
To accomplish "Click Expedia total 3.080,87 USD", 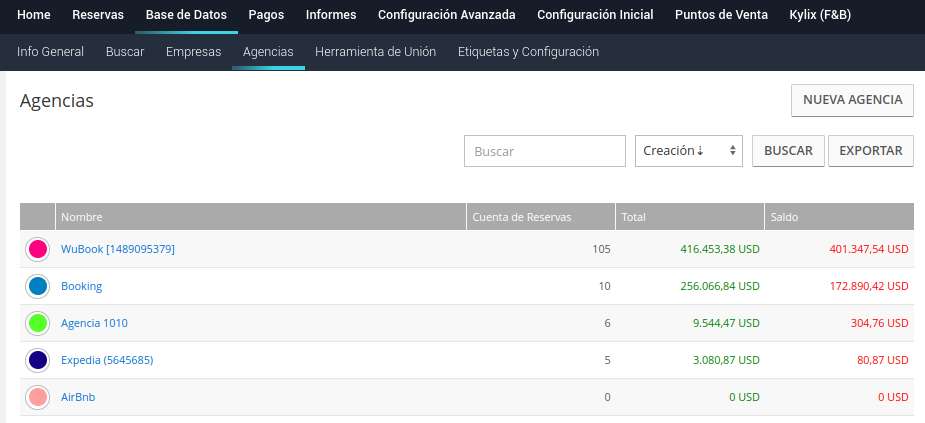I will [x=726, y=360].
